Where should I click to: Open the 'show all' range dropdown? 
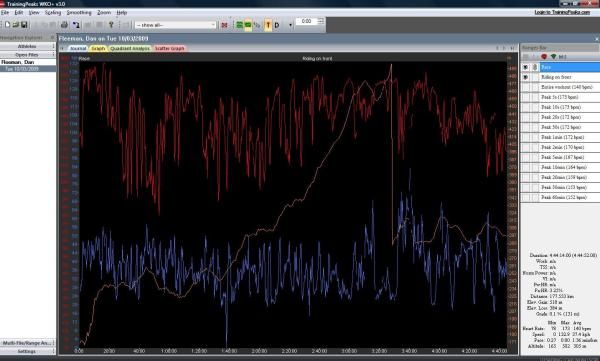(176, 25)
